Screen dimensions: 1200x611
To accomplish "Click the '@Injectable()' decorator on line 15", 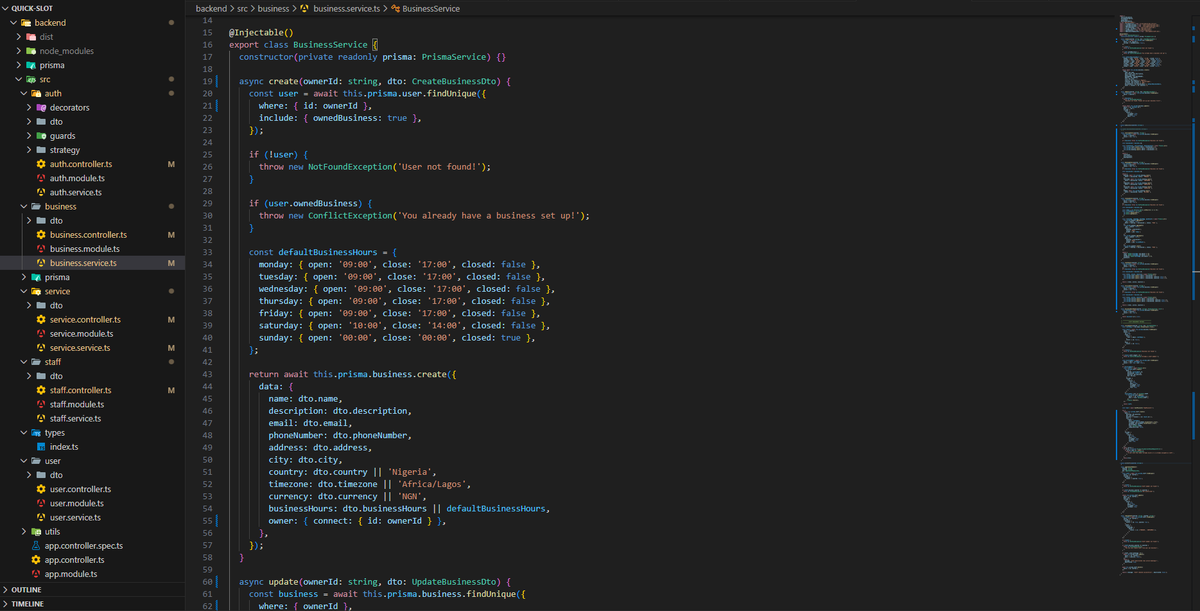I will (259, 33).
